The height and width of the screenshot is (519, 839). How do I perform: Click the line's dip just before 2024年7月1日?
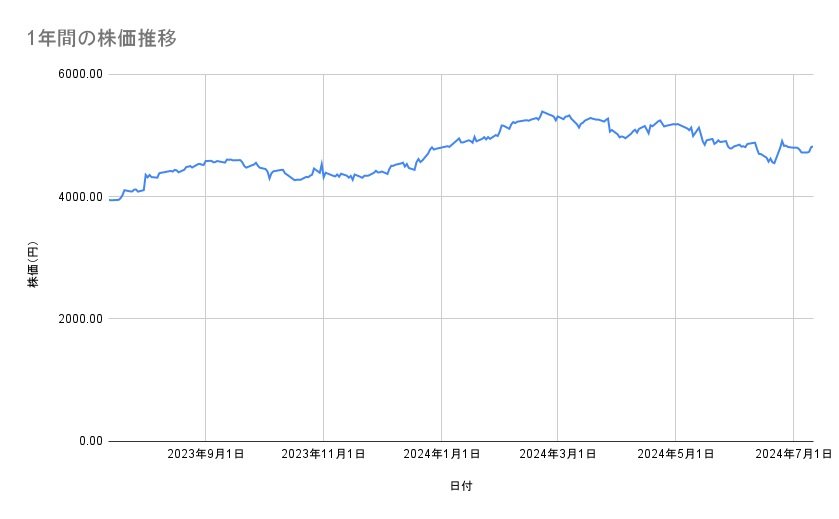772,163
